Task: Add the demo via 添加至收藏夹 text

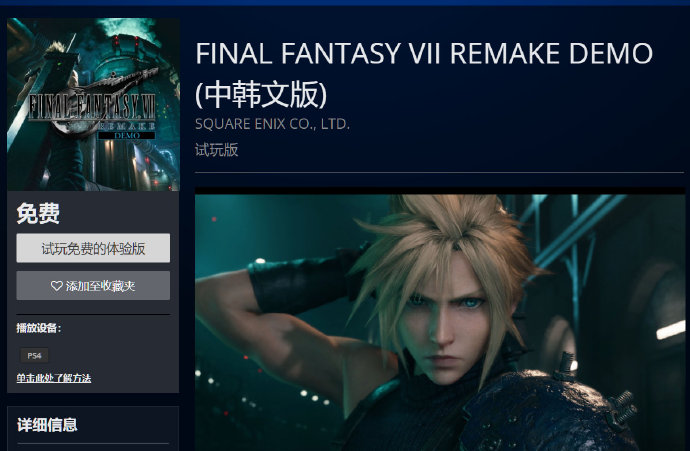Action: [x=100, y=286]
